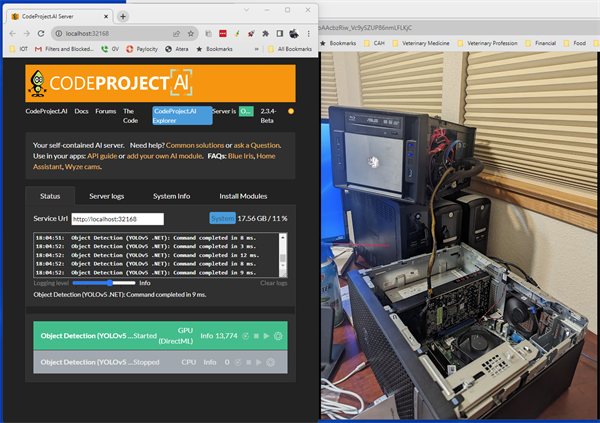Open Financial bookmark folder in right browser
The image size is (600, 423).
(541, 43)
